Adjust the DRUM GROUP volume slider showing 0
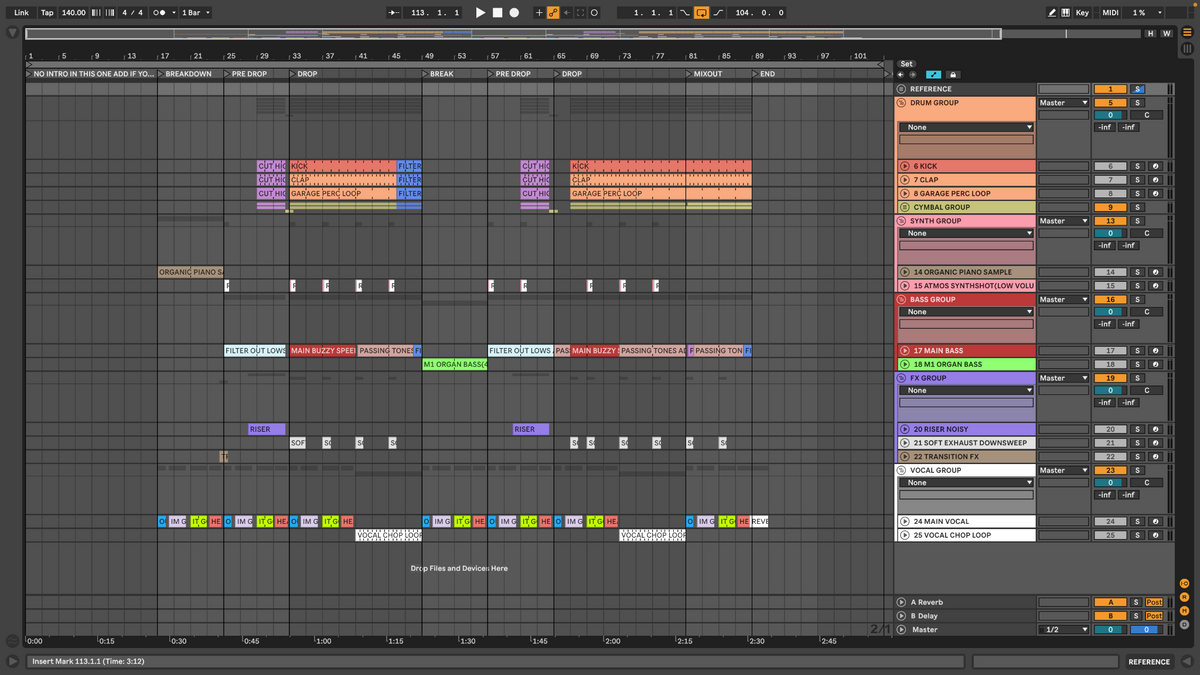Viewport: 1200px width, 675px height. point(1110,115)
